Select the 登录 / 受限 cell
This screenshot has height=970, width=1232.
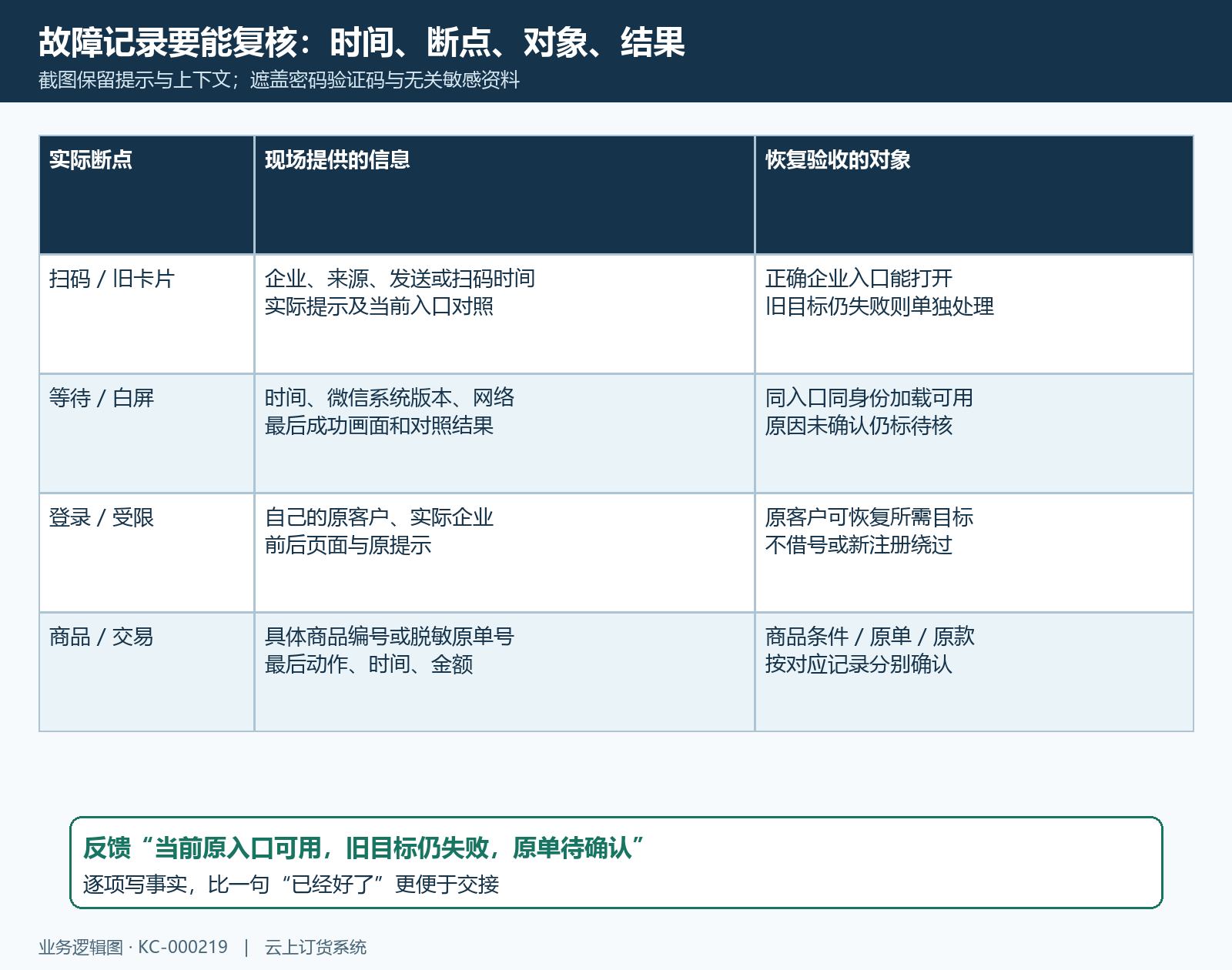tap(146, 553)
